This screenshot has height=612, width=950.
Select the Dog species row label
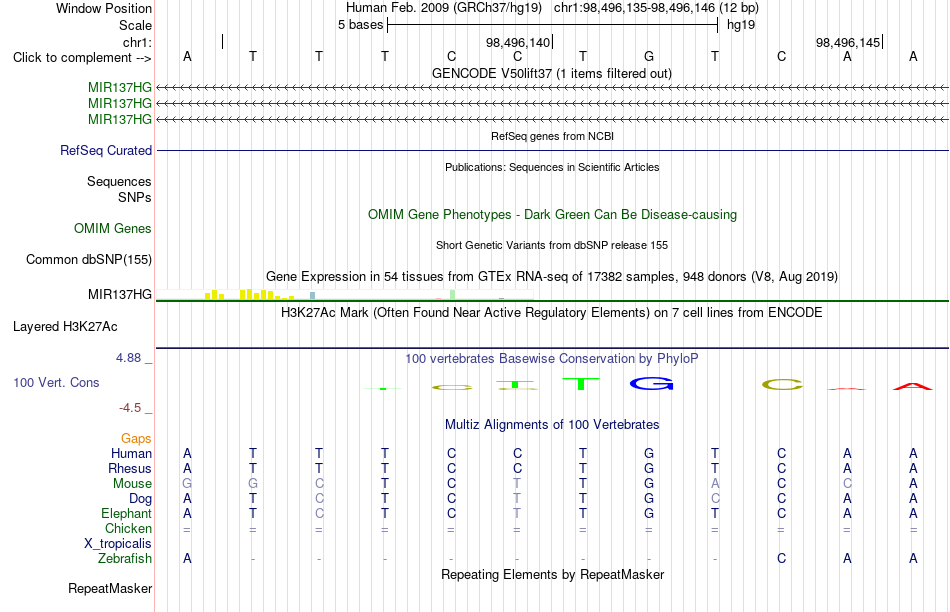pyautogui.click(x=141, y=499)
